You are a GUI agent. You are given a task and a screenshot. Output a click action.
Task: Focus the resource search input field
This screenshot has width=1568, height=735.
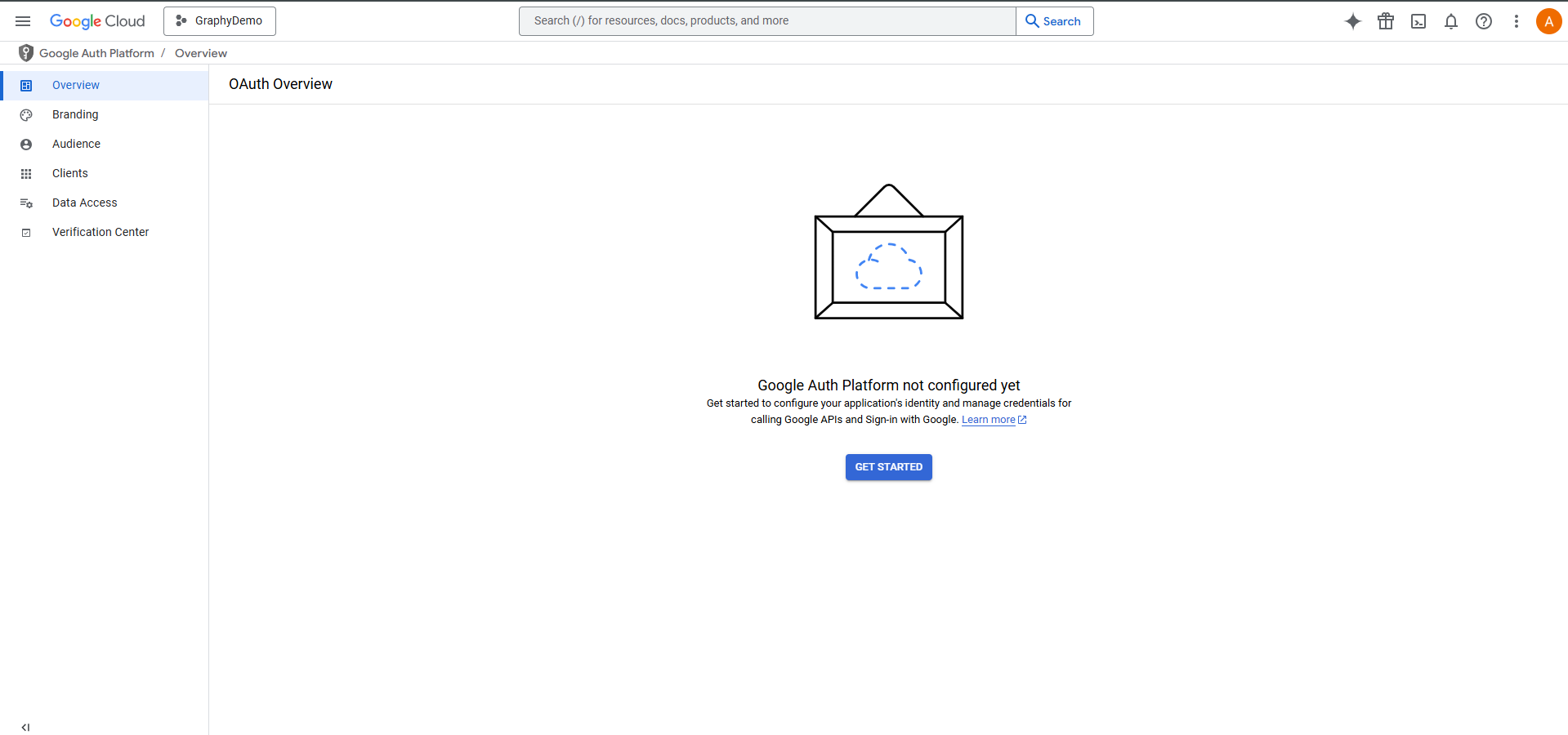tap(766, 21)
